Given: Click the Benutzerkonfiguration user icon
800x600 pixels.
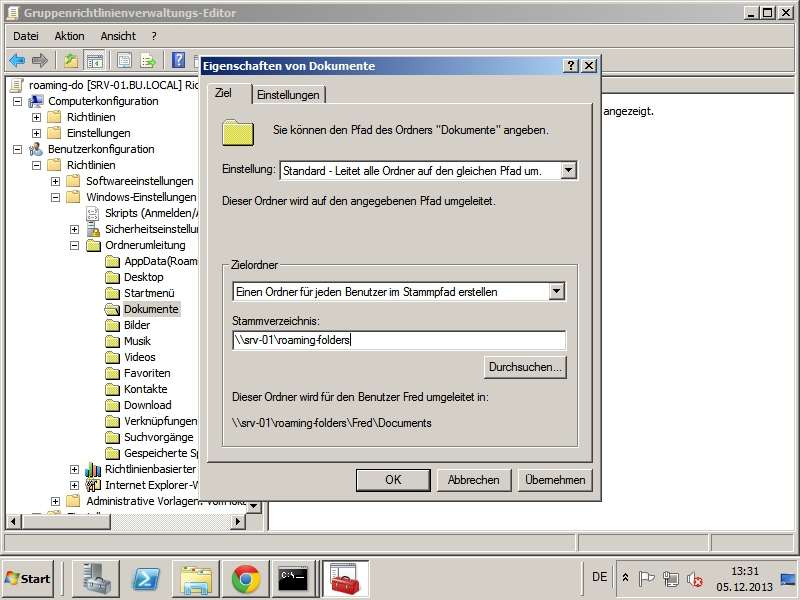Looking at the screenshot, I should click(x=36, y=149).
